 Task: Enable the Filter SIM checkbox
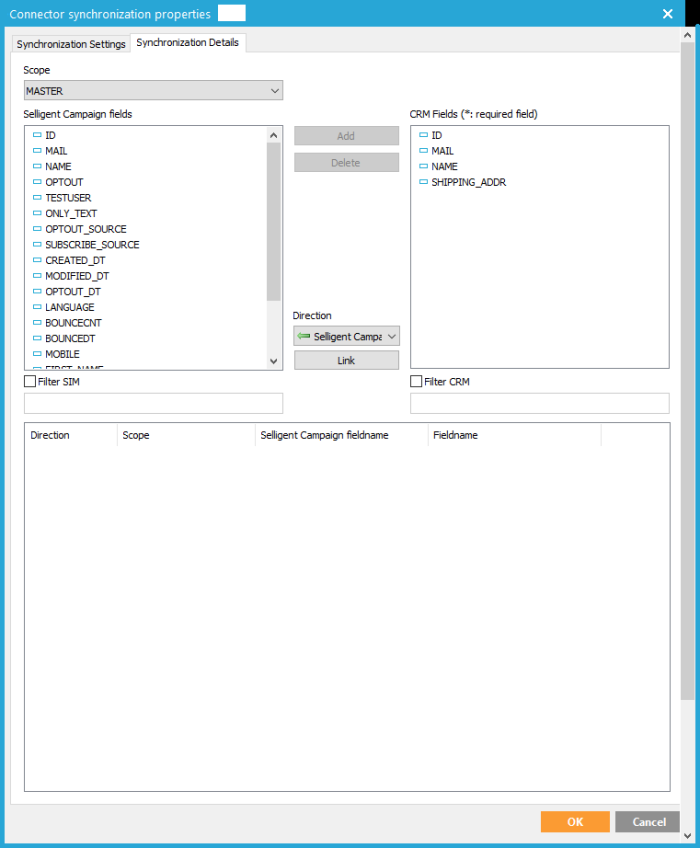[29, 381]
